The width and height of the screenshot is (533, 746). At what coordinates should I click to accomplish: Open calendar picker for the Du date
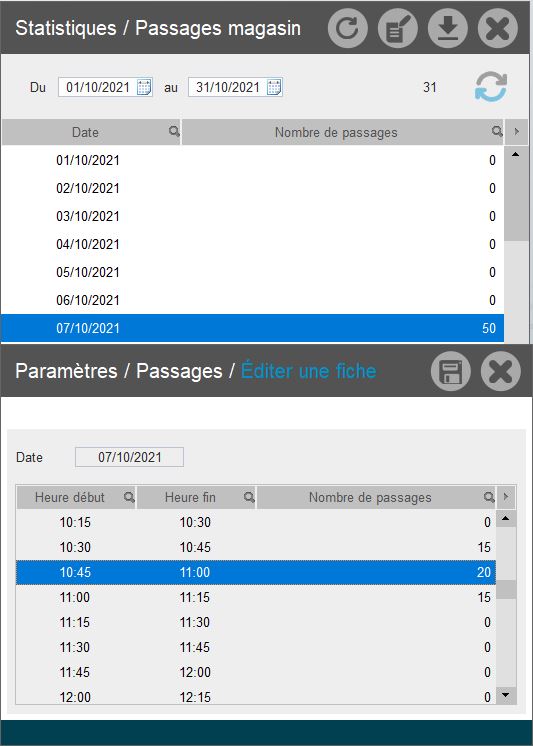[x=144, y=87]
